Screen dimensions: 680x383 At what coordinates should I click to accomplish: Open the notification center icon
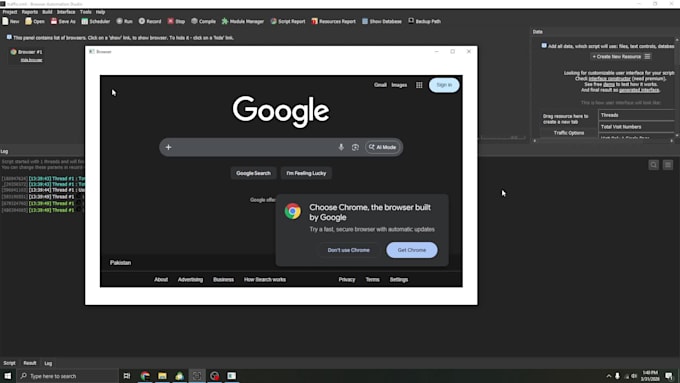click(x=669, y=376)
